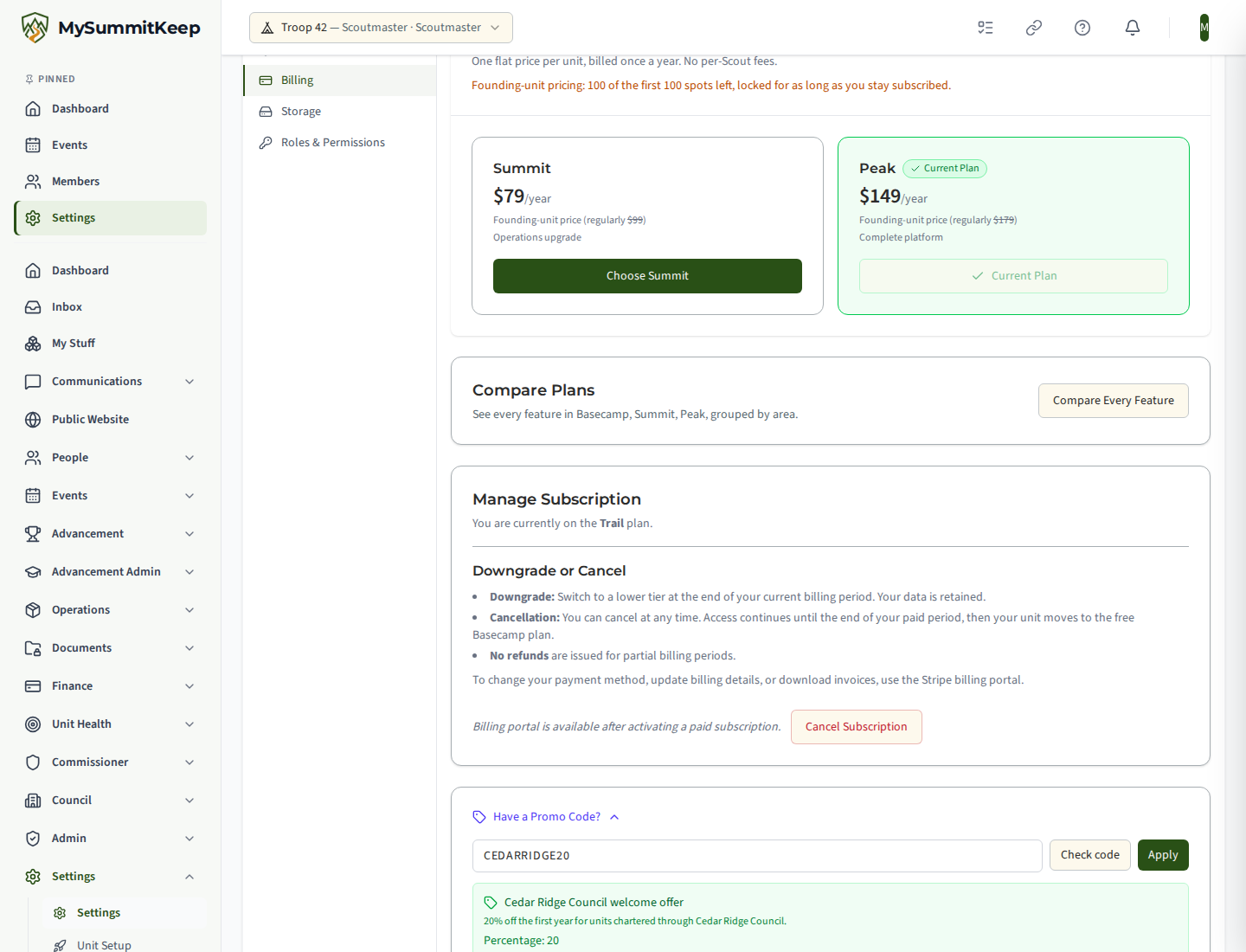Viewport: 1246px width, 952px height.
Task: Expand the Communications section chevron
Action: pyautogui.click(x=189, y=382)
